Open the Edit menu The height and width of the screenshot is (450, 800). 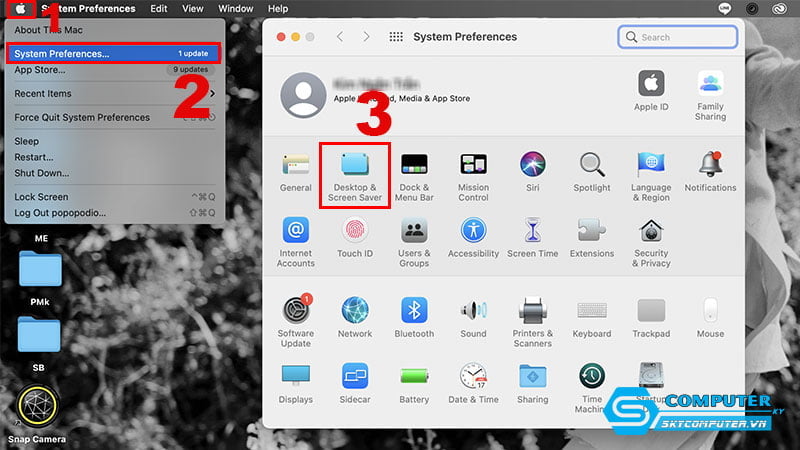tap(159, 9)
